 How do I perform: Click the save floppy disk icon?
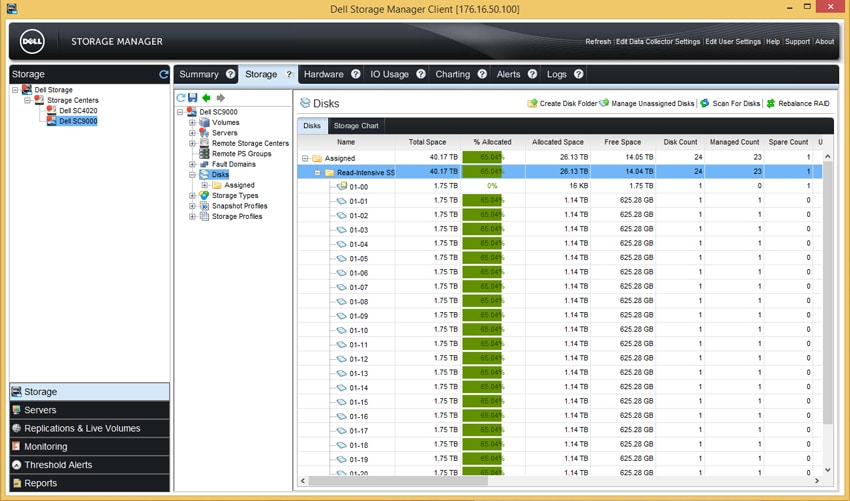pos(192,98)
